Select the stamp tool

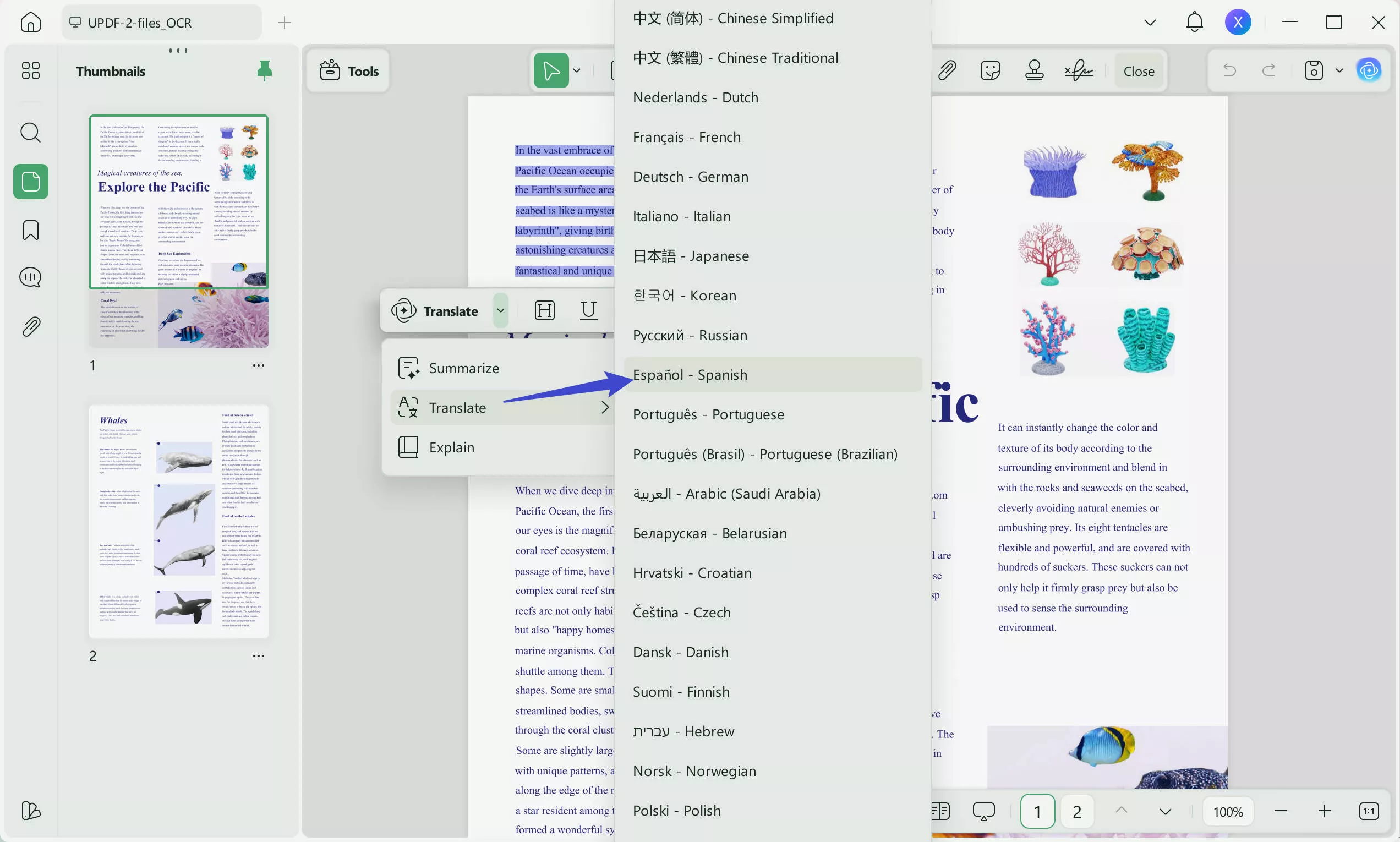click(x=1034, y=70)
